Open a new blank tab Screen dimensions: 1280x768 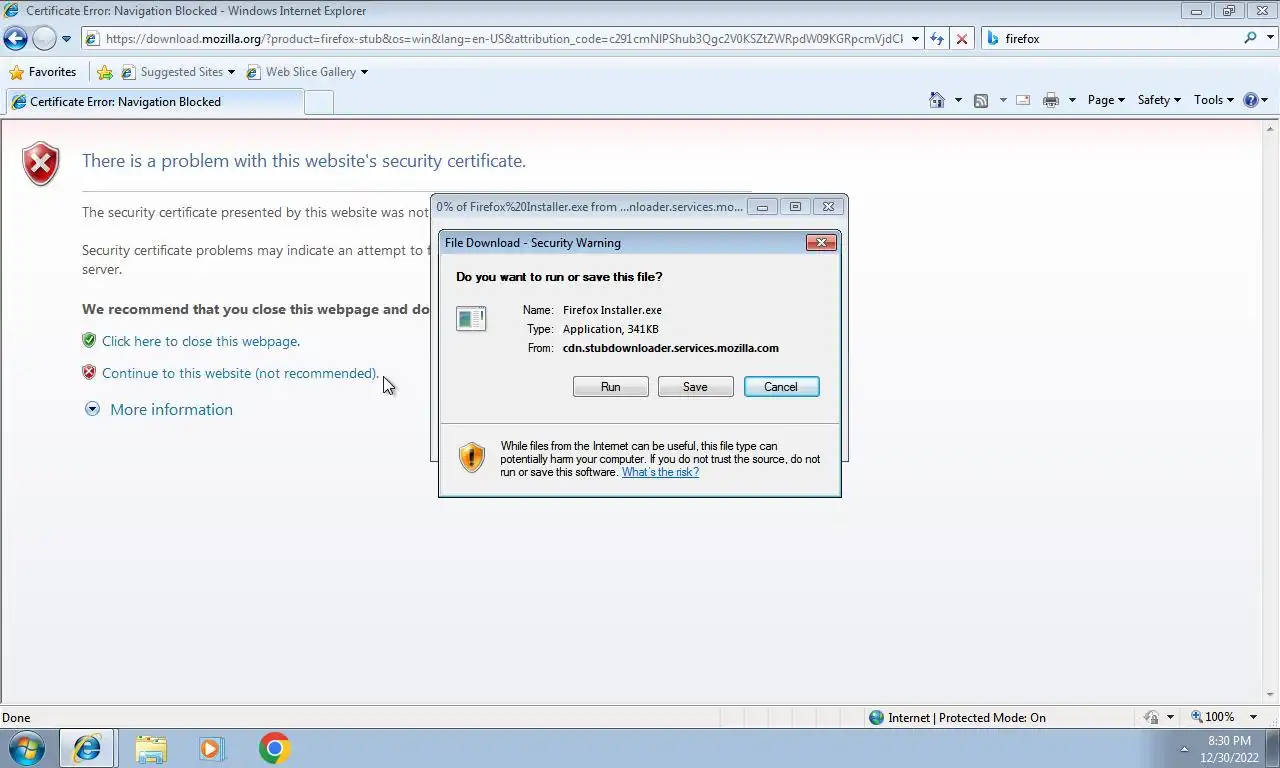[x=318, y=101]
